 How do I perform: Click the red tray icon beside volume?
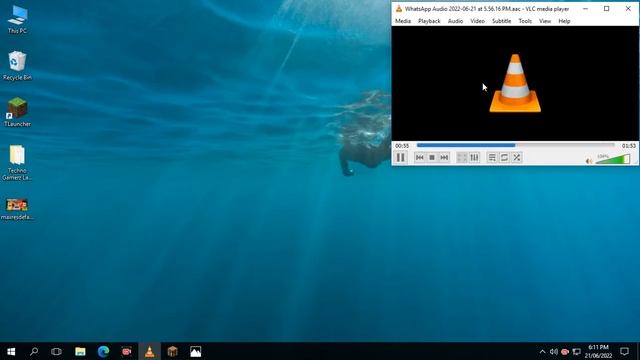pyautogui.click(x=565, y=351)
